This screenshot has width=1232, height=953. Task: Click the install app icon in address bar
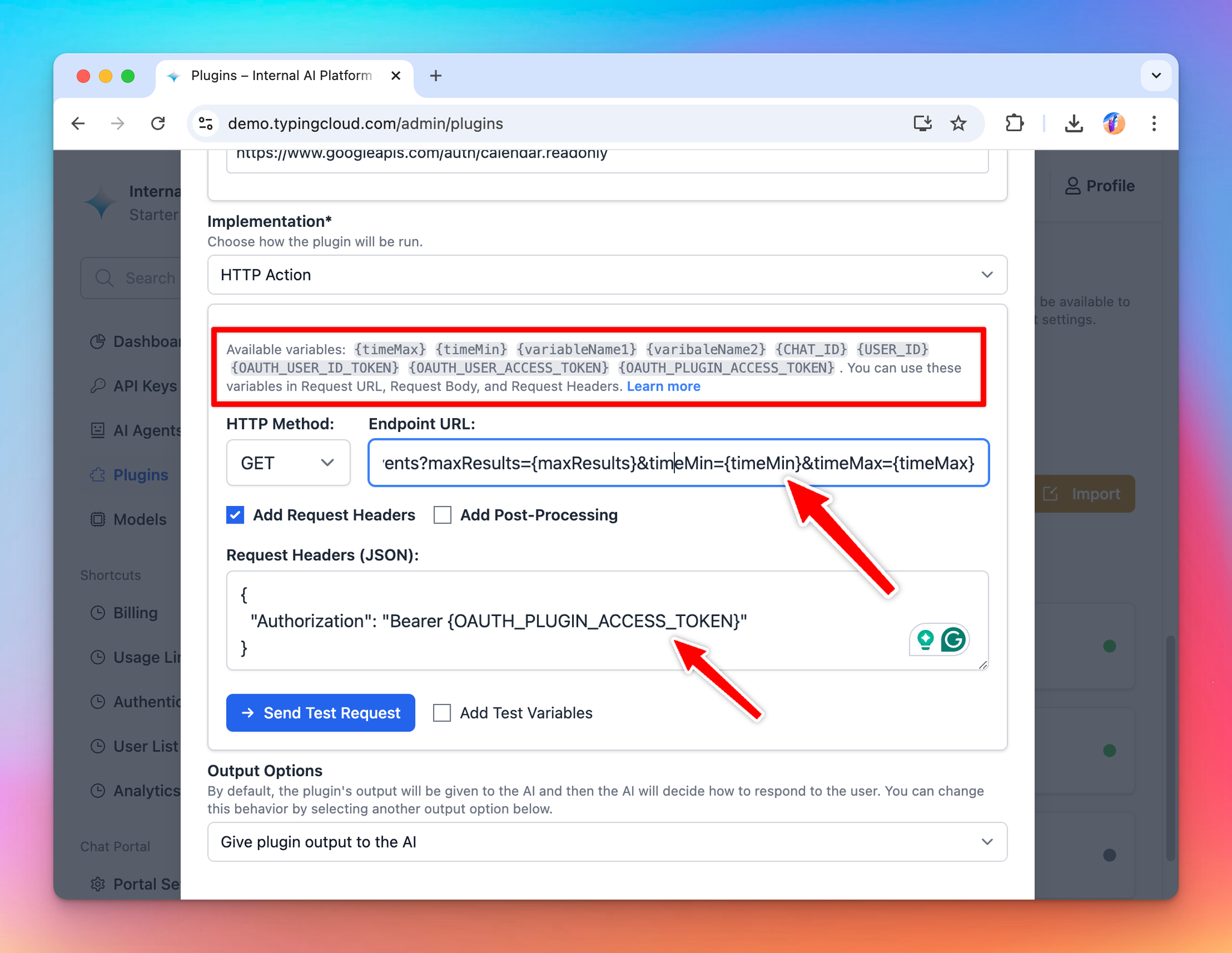click(922, 124)
